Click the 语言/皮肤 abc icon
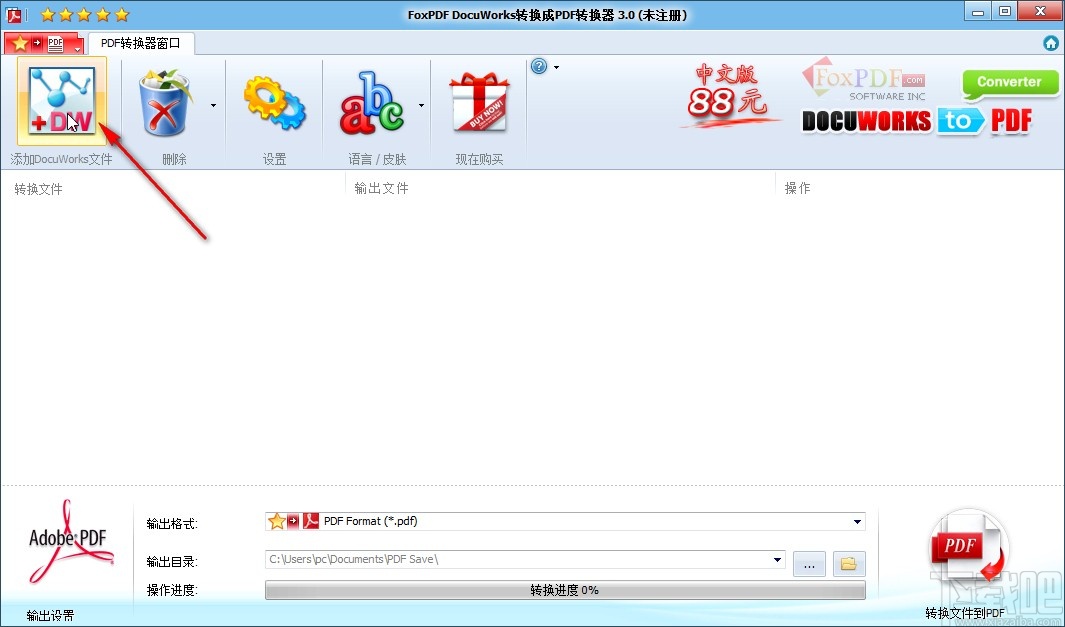Viewport: 1065px width, 627px height. click(x=375, y=100)
